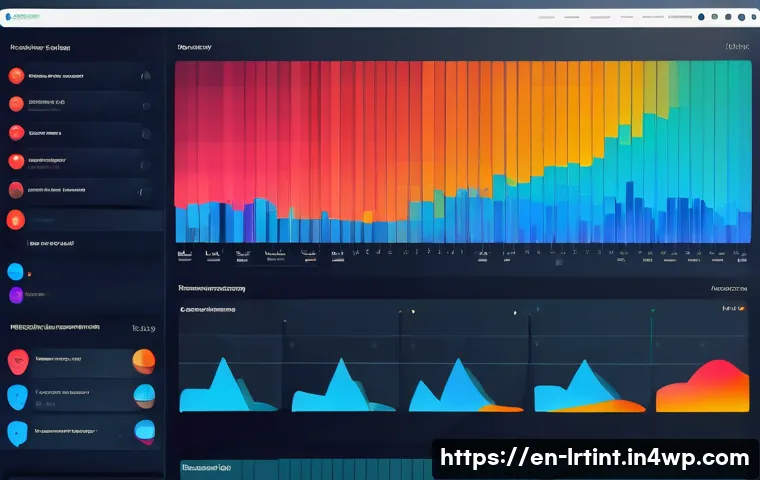The height and width of the screenshot is (480, 760).
Task: Toggle the indicator on the fifth sidebar row
Action: tap(146, 189)
